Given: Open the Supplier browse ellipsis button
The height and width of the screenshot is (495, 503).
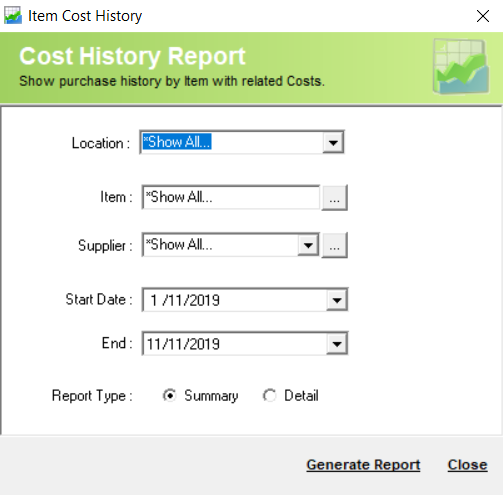Looking at the screenshot, I should pos(334,245).
